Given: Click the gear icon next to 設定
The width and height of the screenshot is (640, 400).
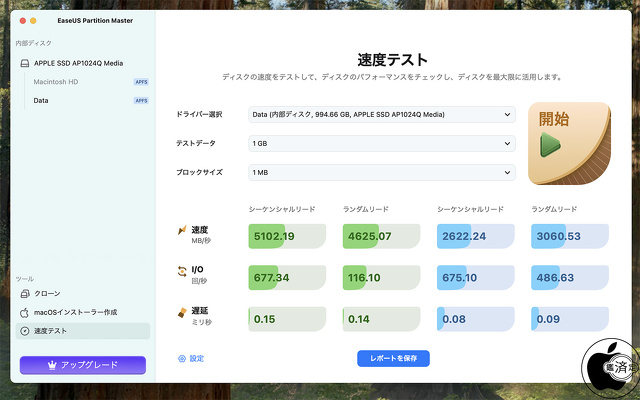Looking at the screenshot, I should coord(182,358).
